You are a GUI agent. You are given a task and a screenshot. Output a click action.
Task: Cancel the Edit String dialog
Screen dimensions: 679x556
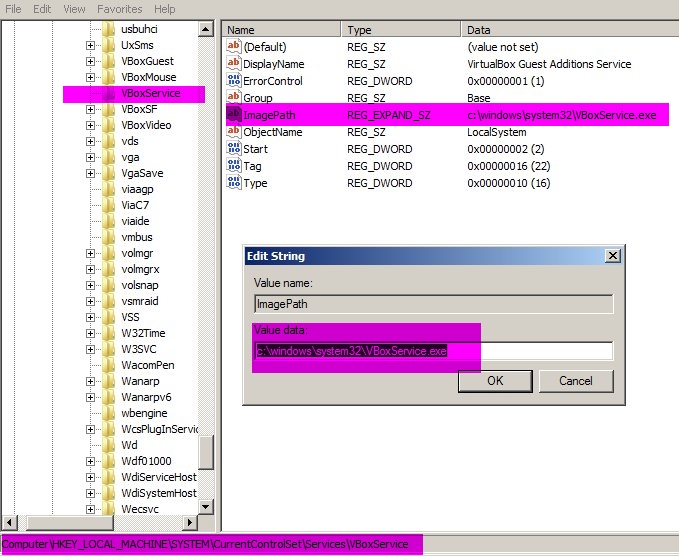click(x=576, y=381)
